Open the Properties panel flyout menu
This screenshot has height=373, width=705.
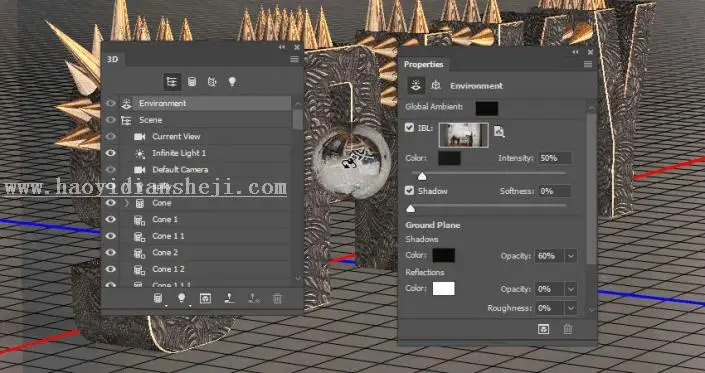[x=588, y=65]
